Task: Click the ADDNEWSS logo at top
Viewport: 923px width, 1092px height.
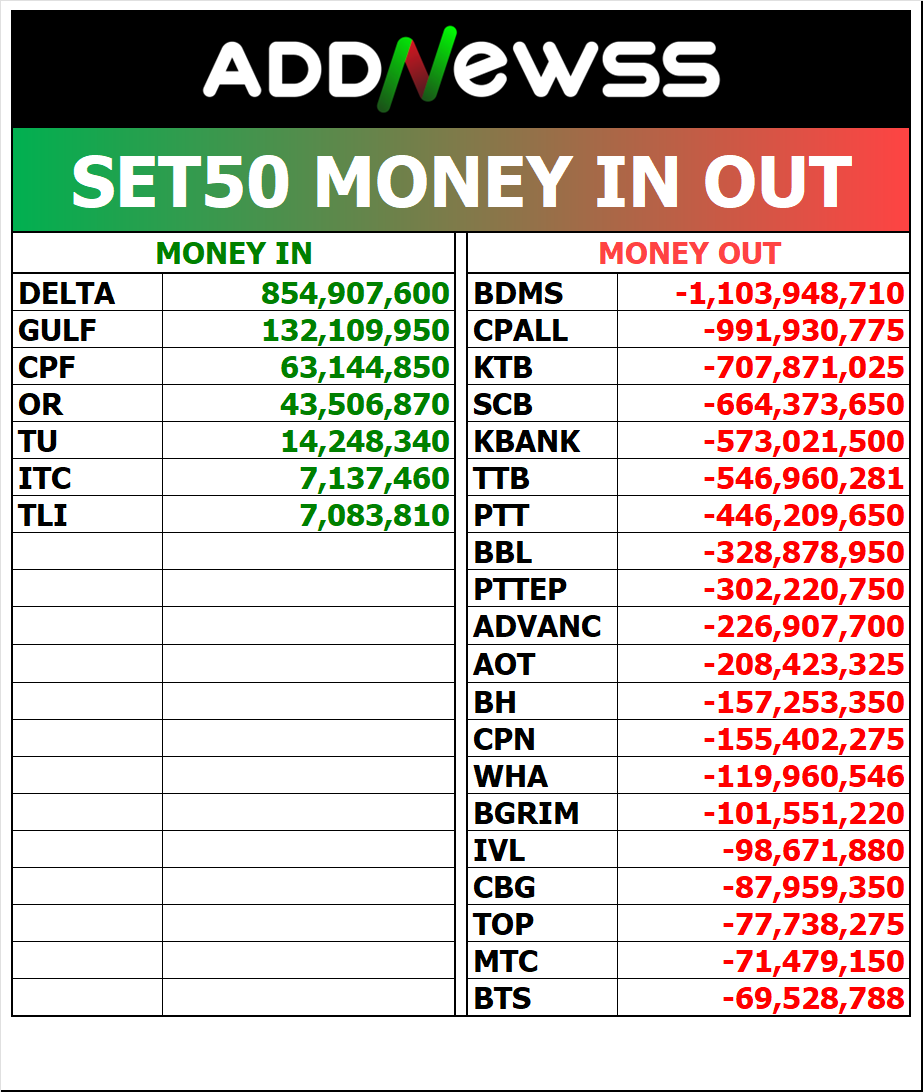Action: coord(461,70)
